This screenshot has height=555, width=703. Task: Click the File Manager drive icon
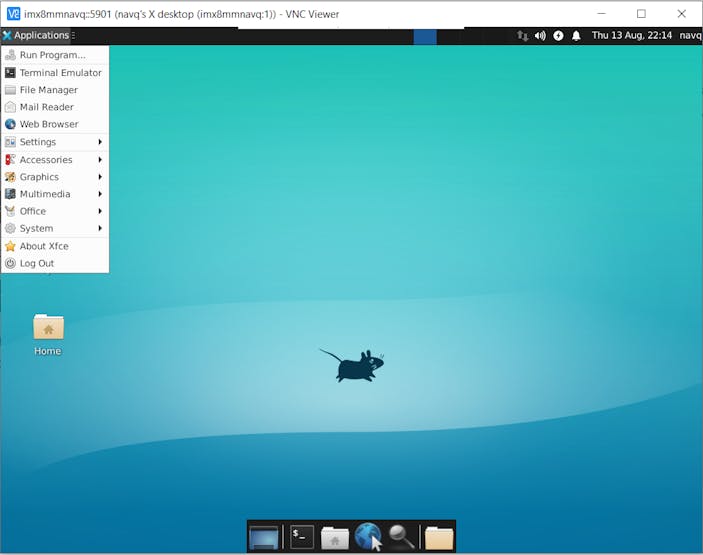[x=10, y=90]
